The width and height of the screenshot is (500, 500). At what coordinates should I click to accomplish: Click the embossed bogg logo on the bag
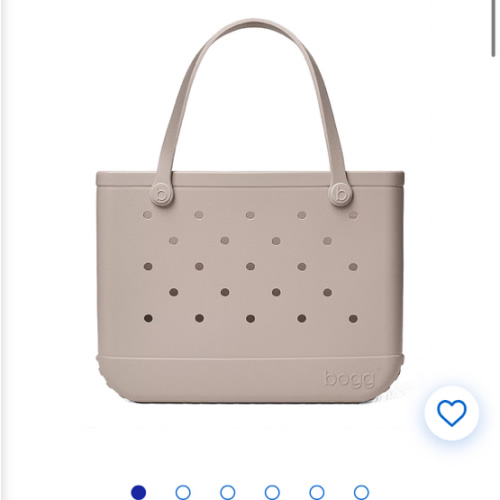pyautogui.click(x=352, y=378)
